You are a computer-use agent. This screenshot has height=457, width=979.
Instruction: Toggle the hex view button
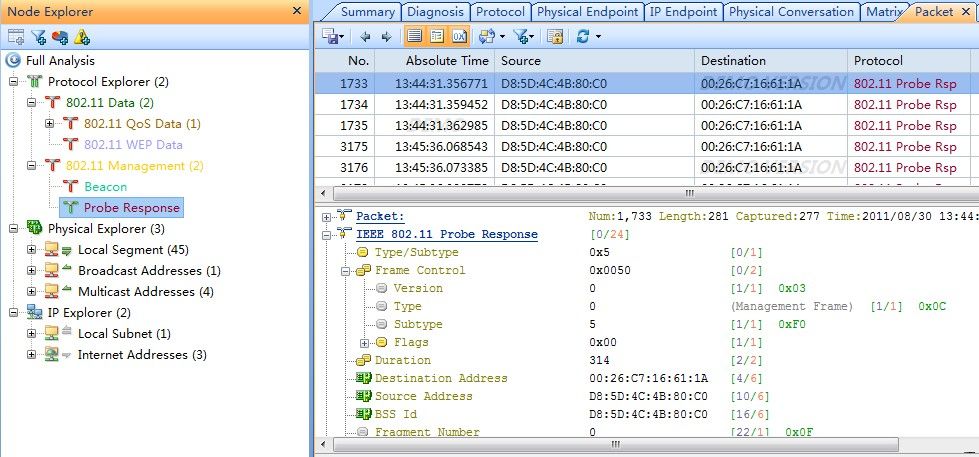459,36
